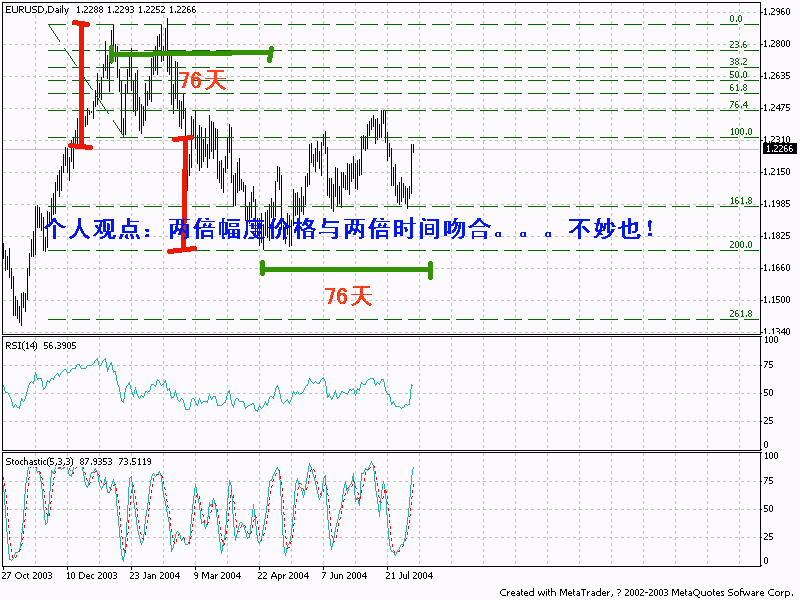Click the blue Chinese commentary text
Image resolution: width=800 pixels, height=600 pixels.
(349, 228)
